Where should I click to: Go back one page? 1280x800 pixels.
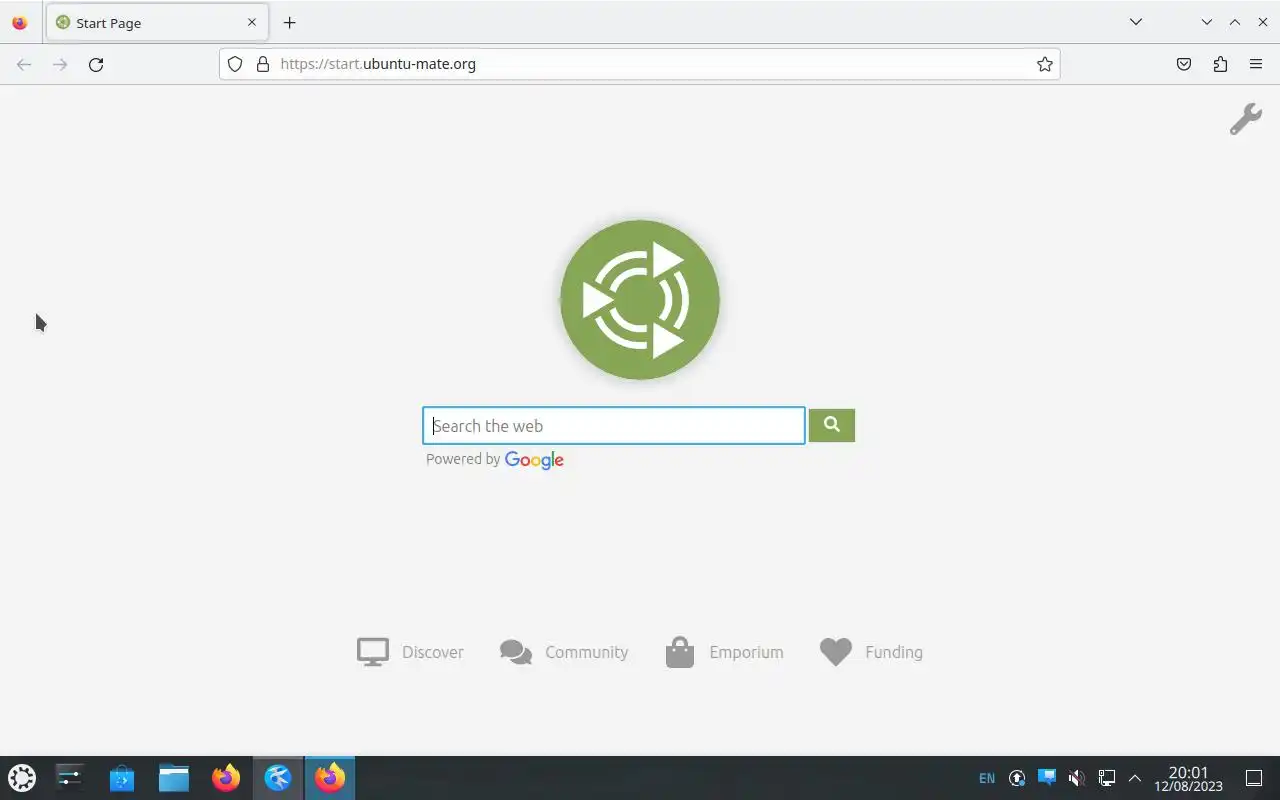click(24, 64)
